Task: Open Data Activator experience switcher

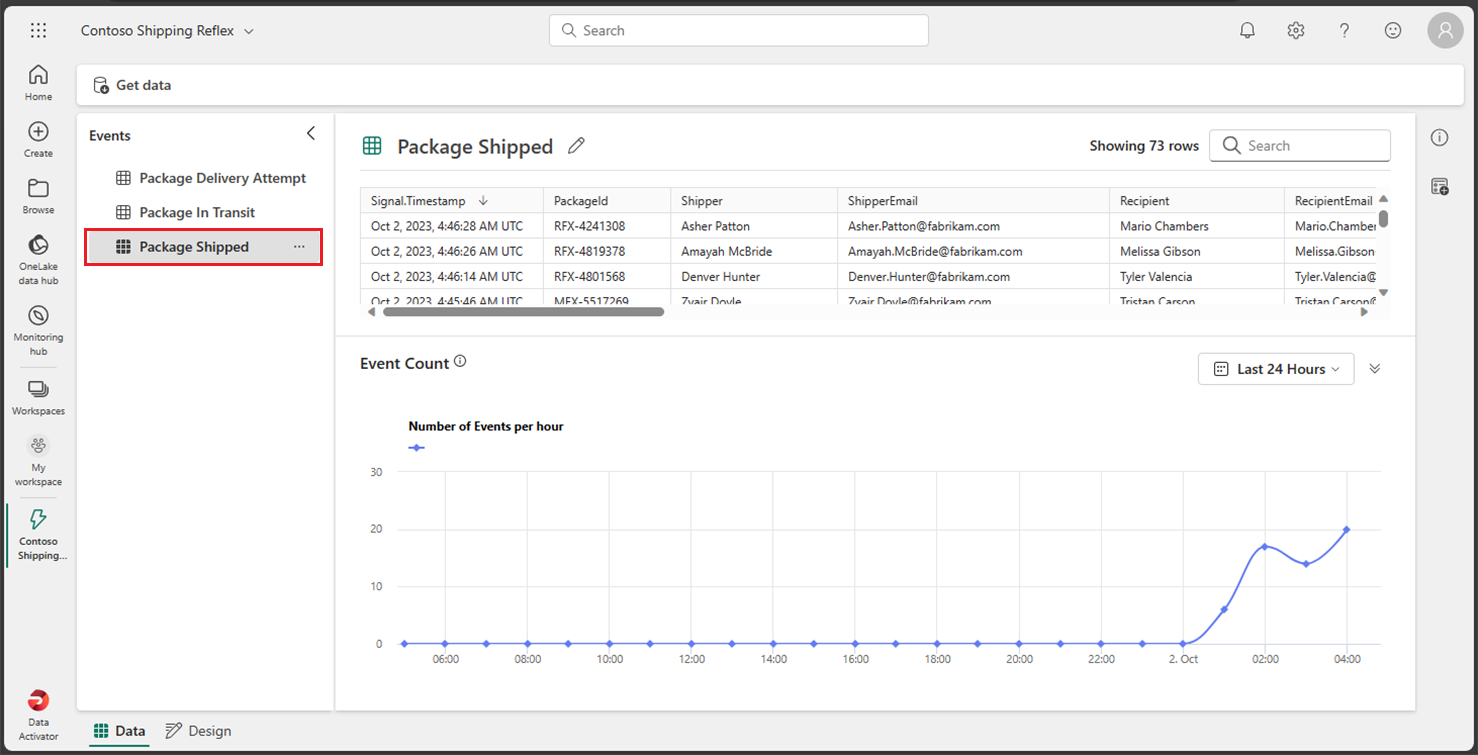Action: (x=38, y=715)
